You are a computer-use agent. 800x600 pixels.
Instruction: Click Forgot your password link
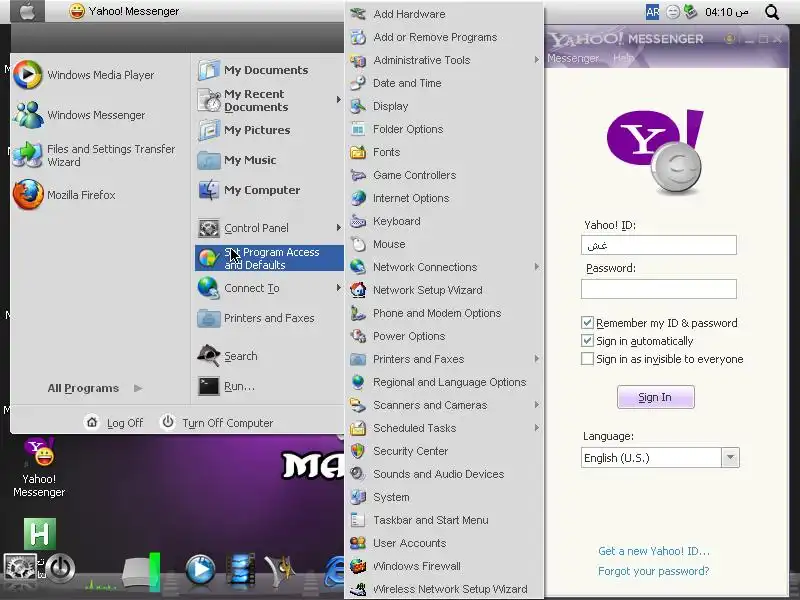[654, 571]
